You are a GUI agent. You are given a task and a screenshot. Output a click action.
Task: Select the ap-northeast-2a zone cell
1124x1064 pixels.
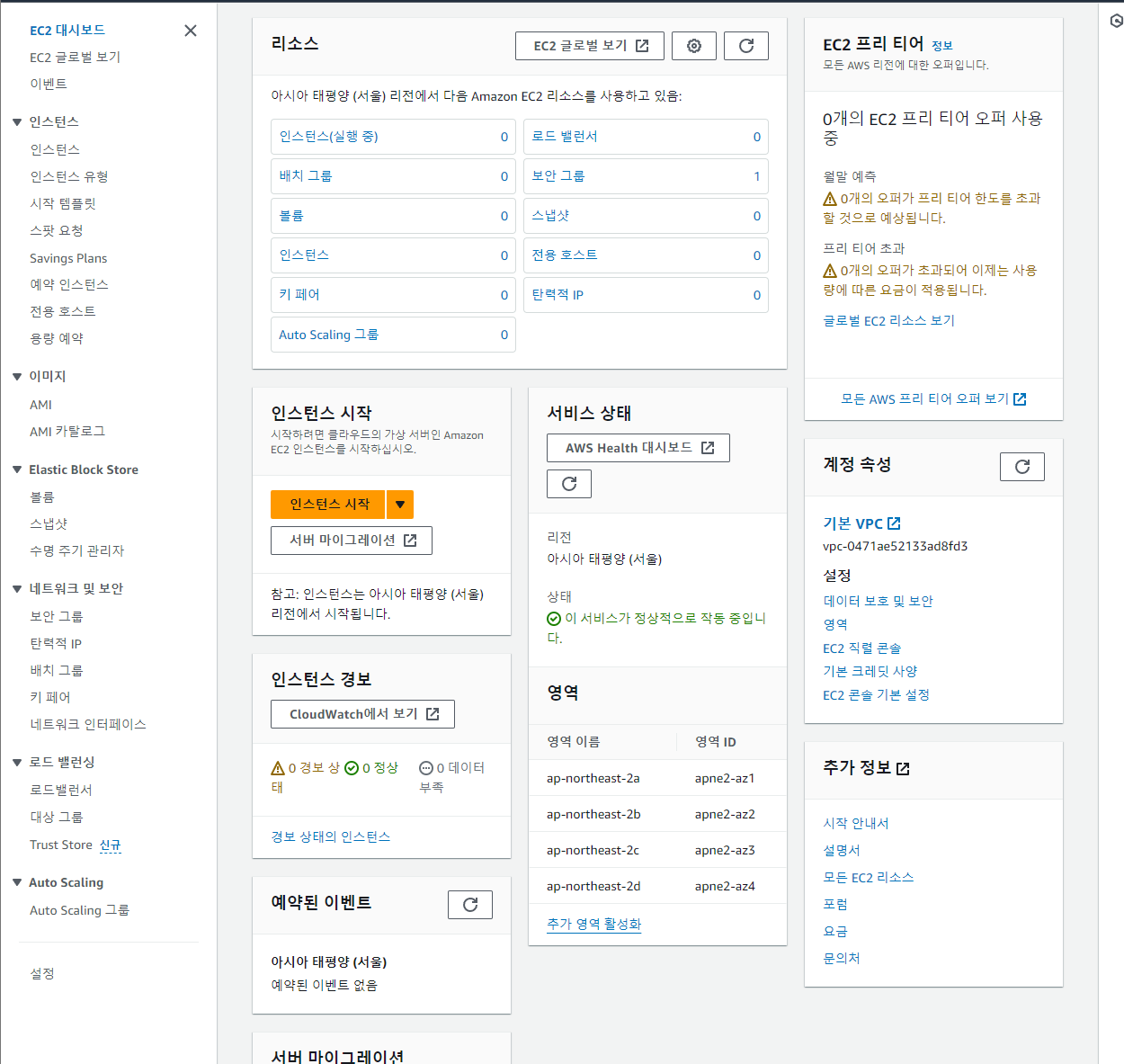[593, 779]
